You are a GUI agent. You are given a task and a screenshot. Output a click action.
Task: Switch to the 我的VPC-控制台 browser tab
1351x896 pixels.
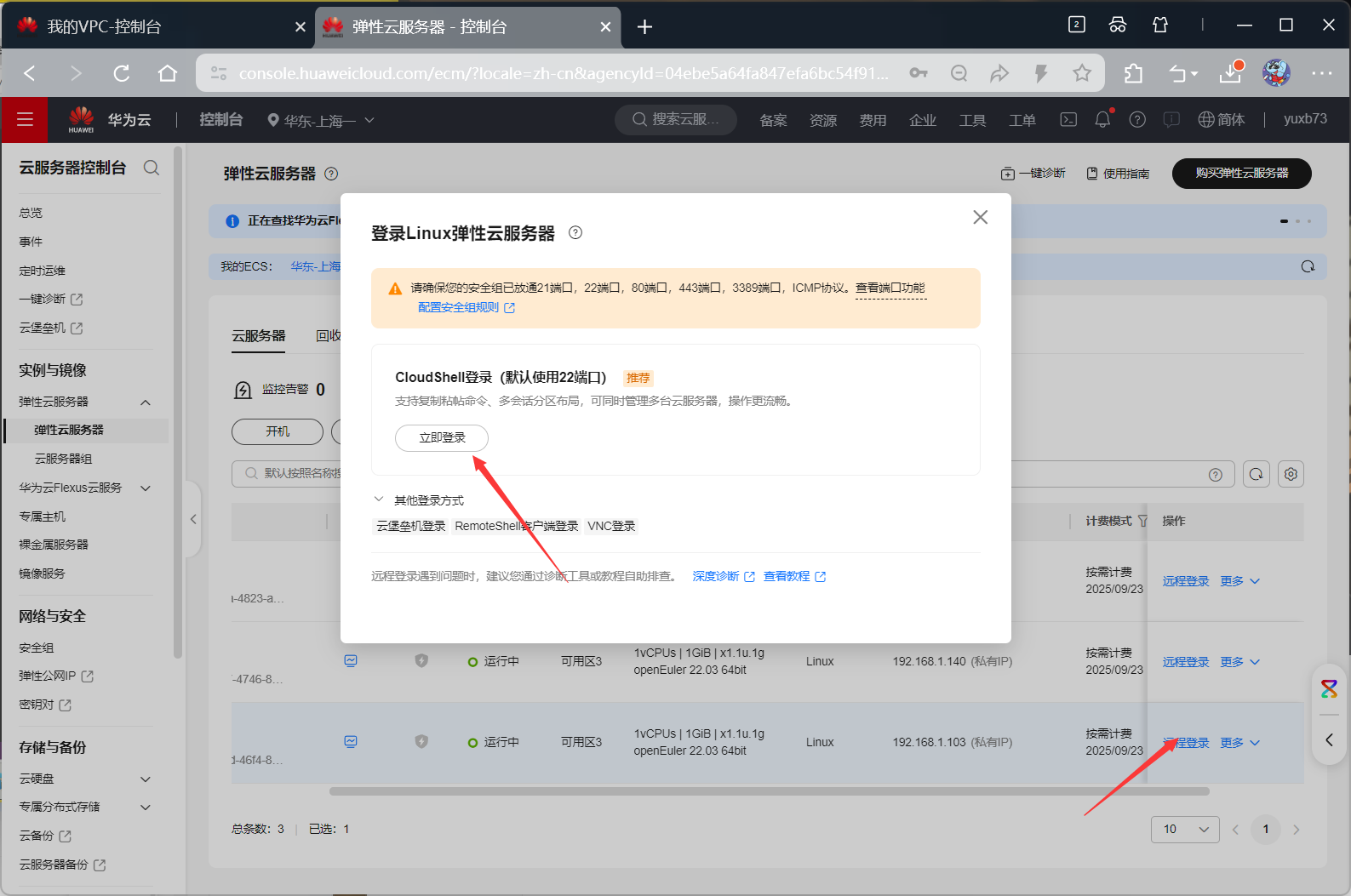coord(157,26)
